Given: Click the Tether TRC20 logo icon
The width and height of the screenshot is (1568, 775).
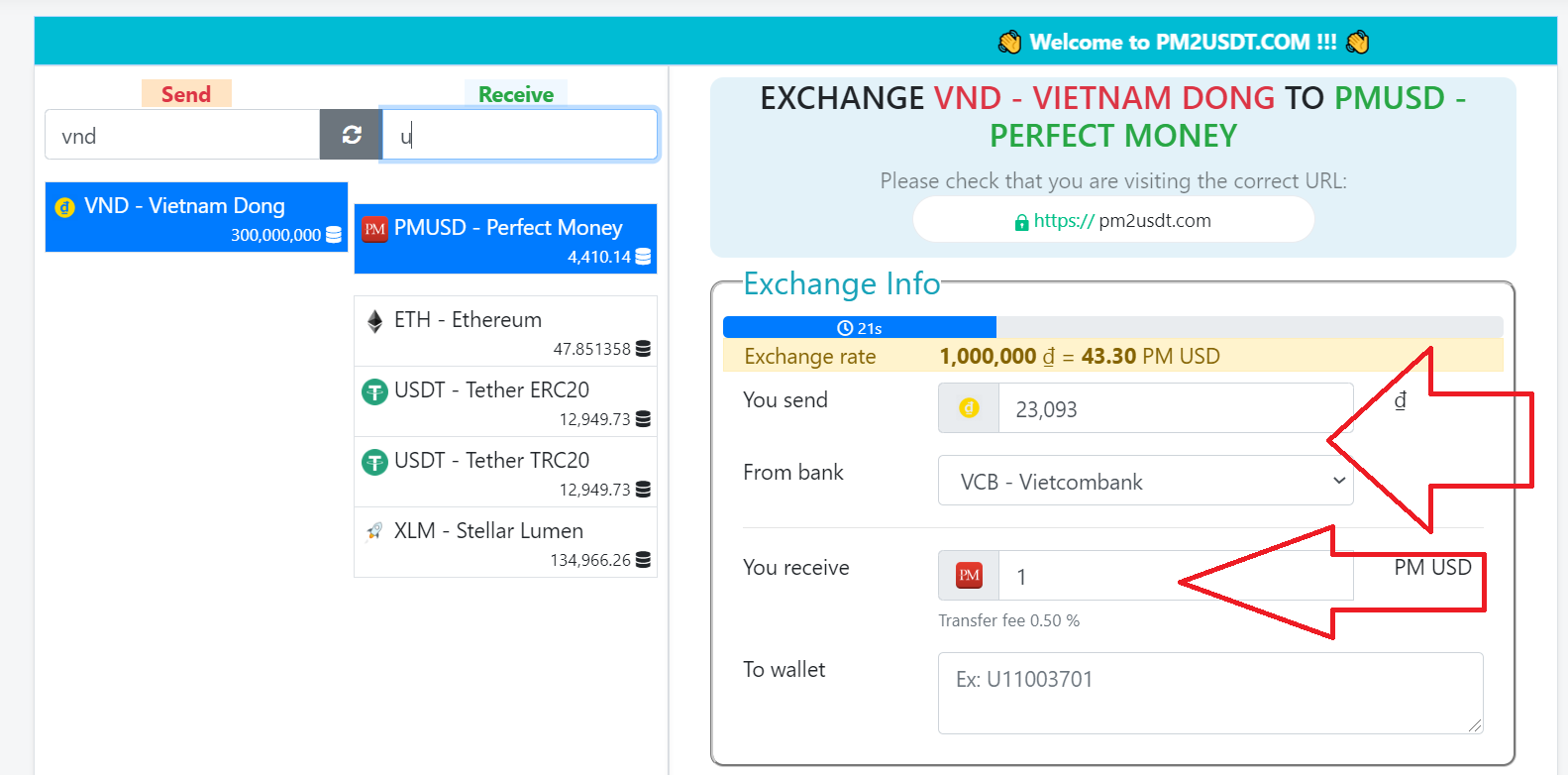Looking at the screenshot, I should [374, 462].
